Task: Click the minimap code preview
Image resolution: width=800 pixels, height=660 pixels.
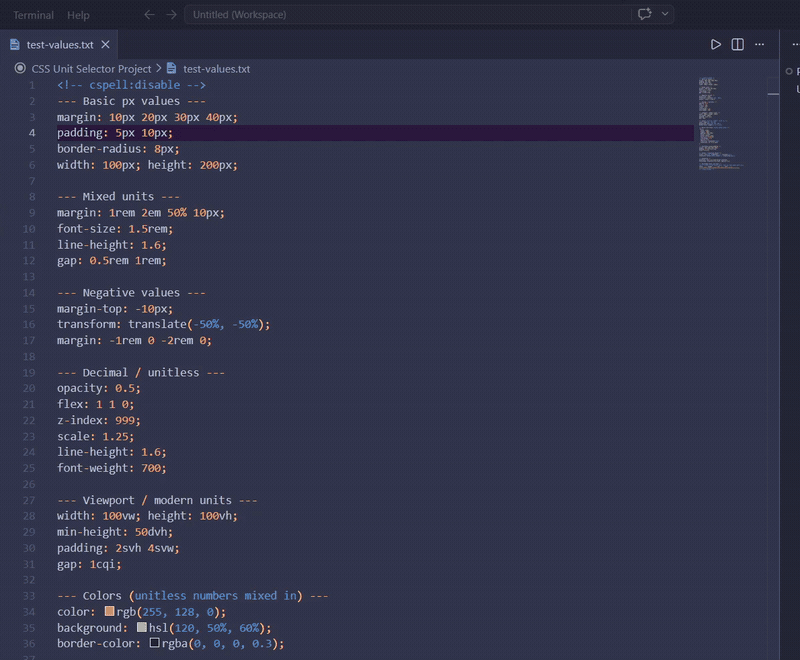Action: (719, 124)
